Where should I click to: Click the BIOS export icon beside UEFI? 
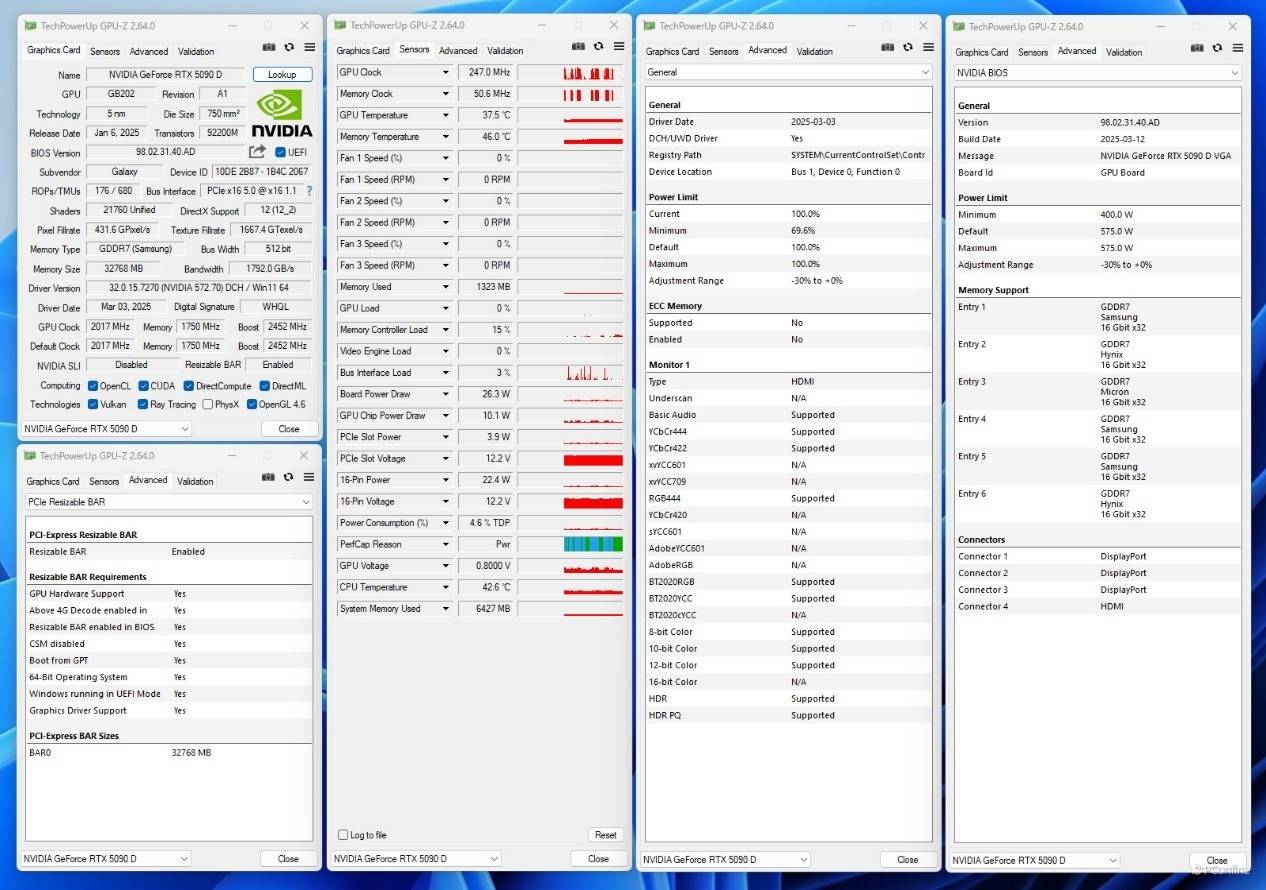click(257, 152)
